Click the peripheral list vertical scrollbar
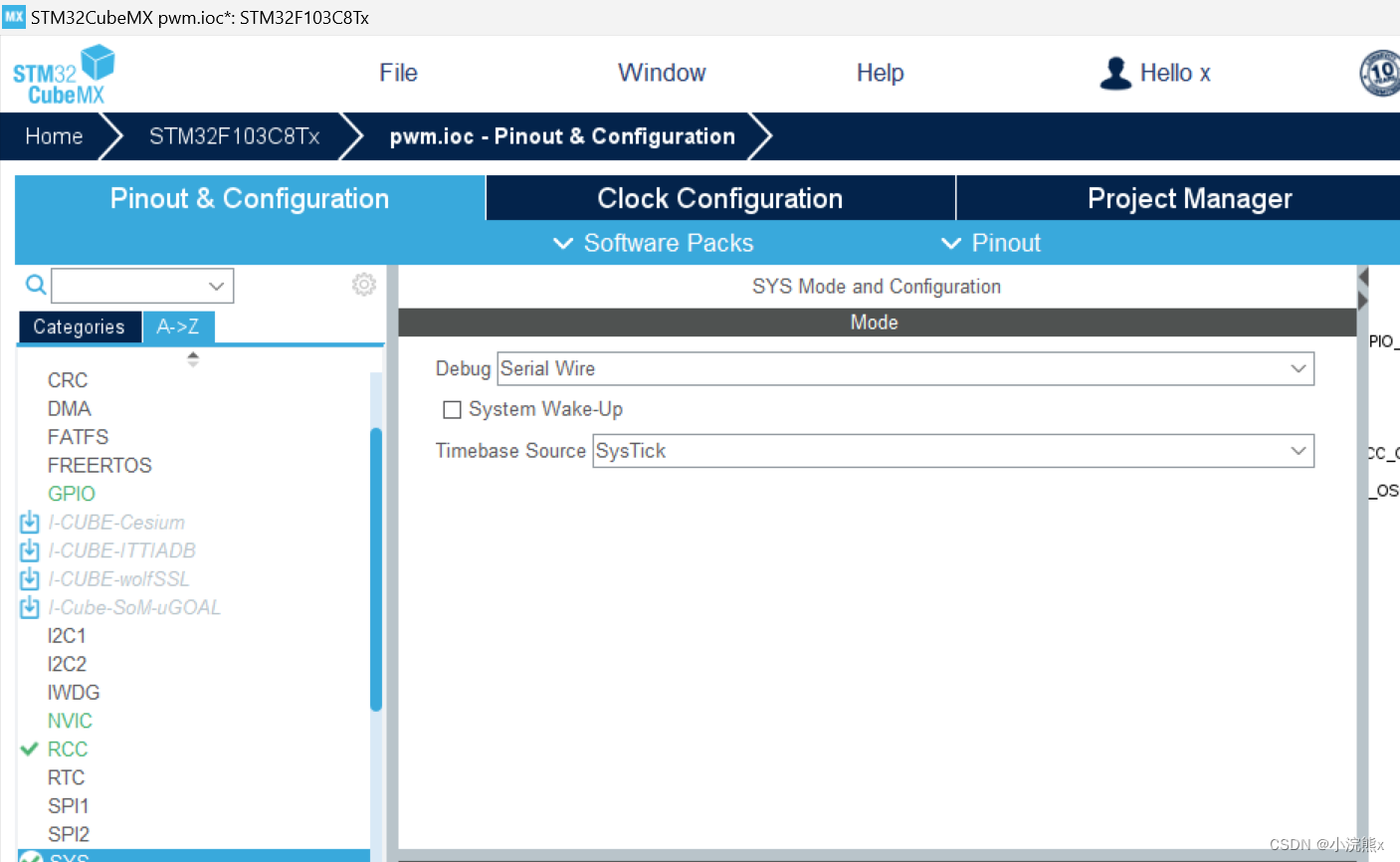1400x862 pixels. (376, 569)
